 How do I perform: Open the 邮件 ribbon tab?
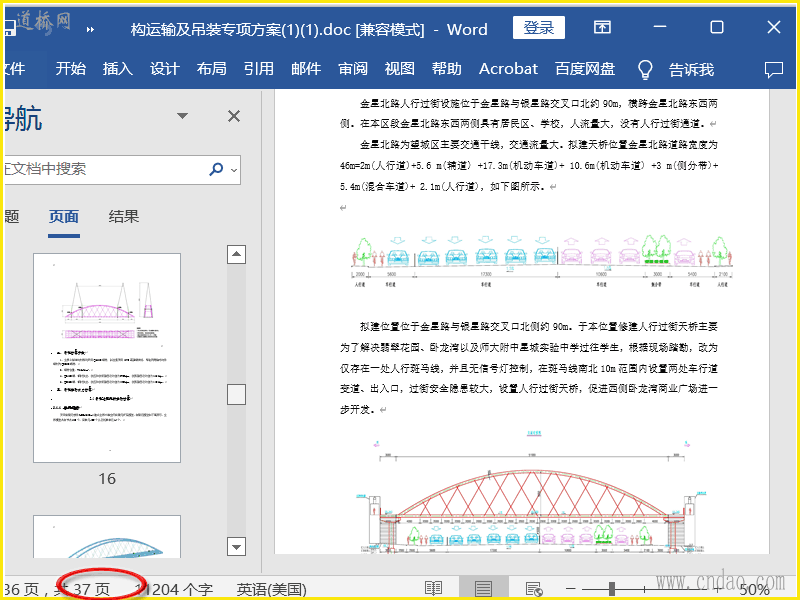306,68
